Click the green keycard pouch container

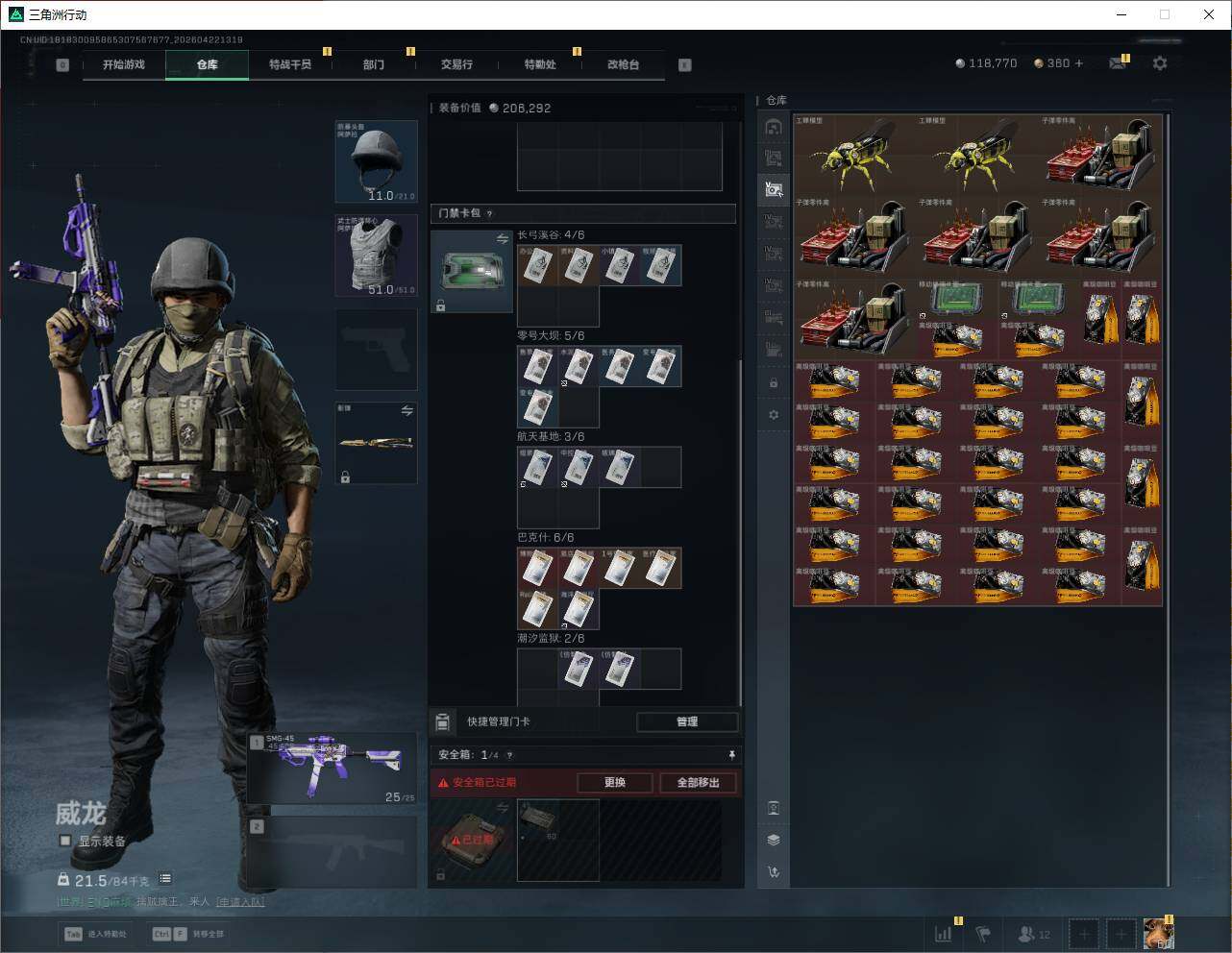[x=471, y=271]
